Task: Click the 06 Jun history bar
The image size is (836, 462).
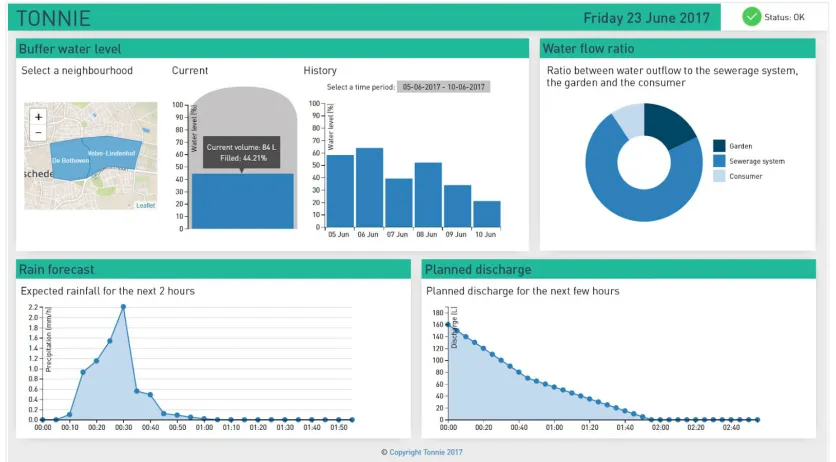Action: (369, 188)
